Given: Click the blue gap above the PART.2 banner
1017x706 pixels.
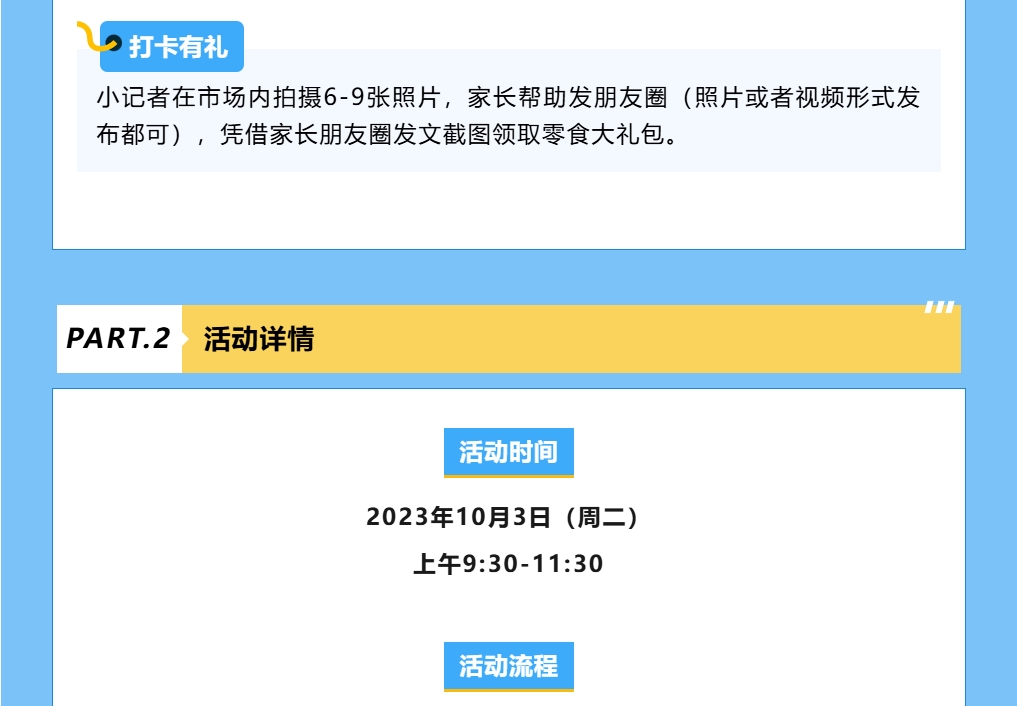Looking at the screenshot, I should (x=508, y=277).
